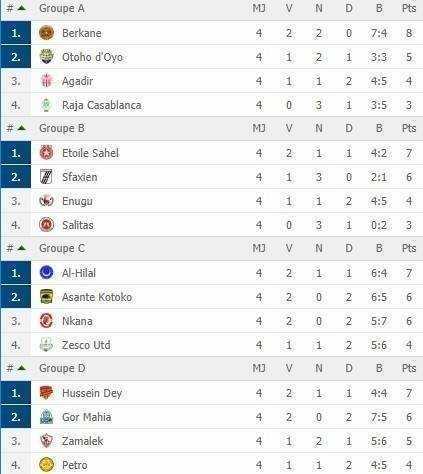Screen dimensions: 423x474
Task: Sort Groupe D using the rank arrow
Action: pyautogui.click(x=21, y=368)
